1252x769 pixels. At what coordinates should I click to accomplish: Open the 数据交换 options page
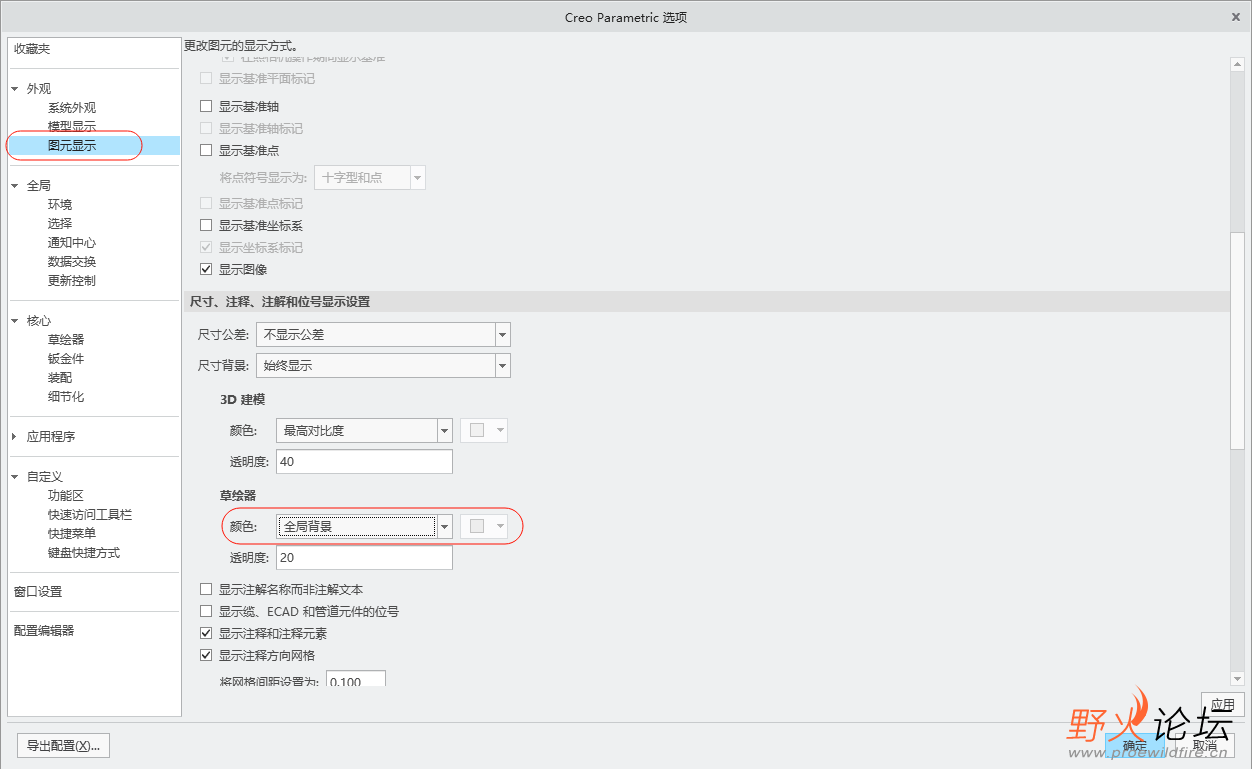coord(72,262)
